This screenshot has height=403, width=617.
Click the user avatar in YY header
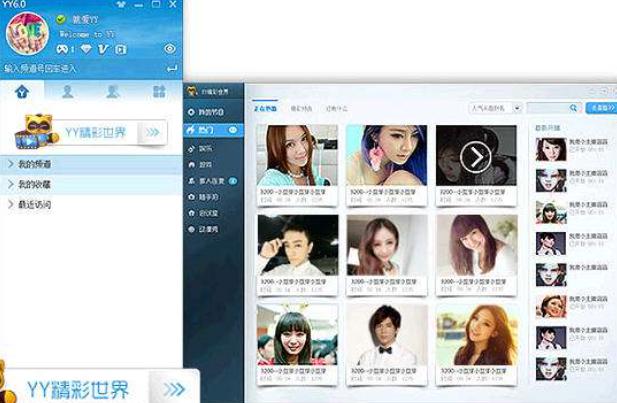click(27, 33)
